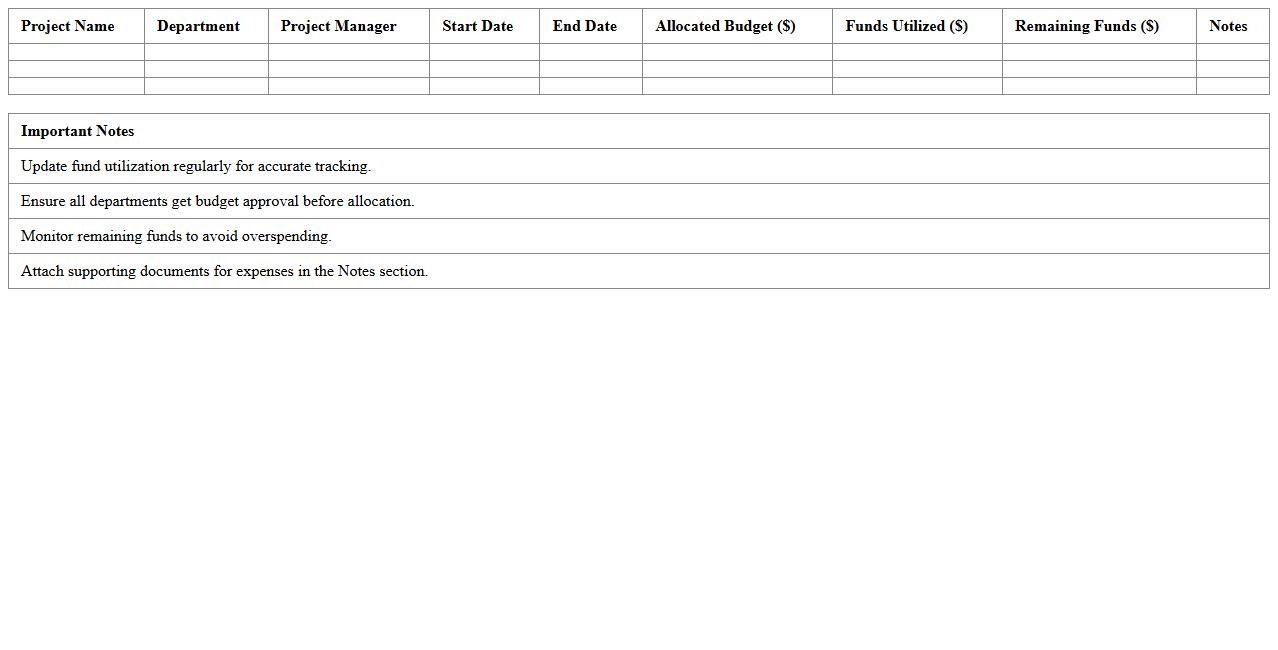Click the Notes column header

click(x=1227, y=26)
